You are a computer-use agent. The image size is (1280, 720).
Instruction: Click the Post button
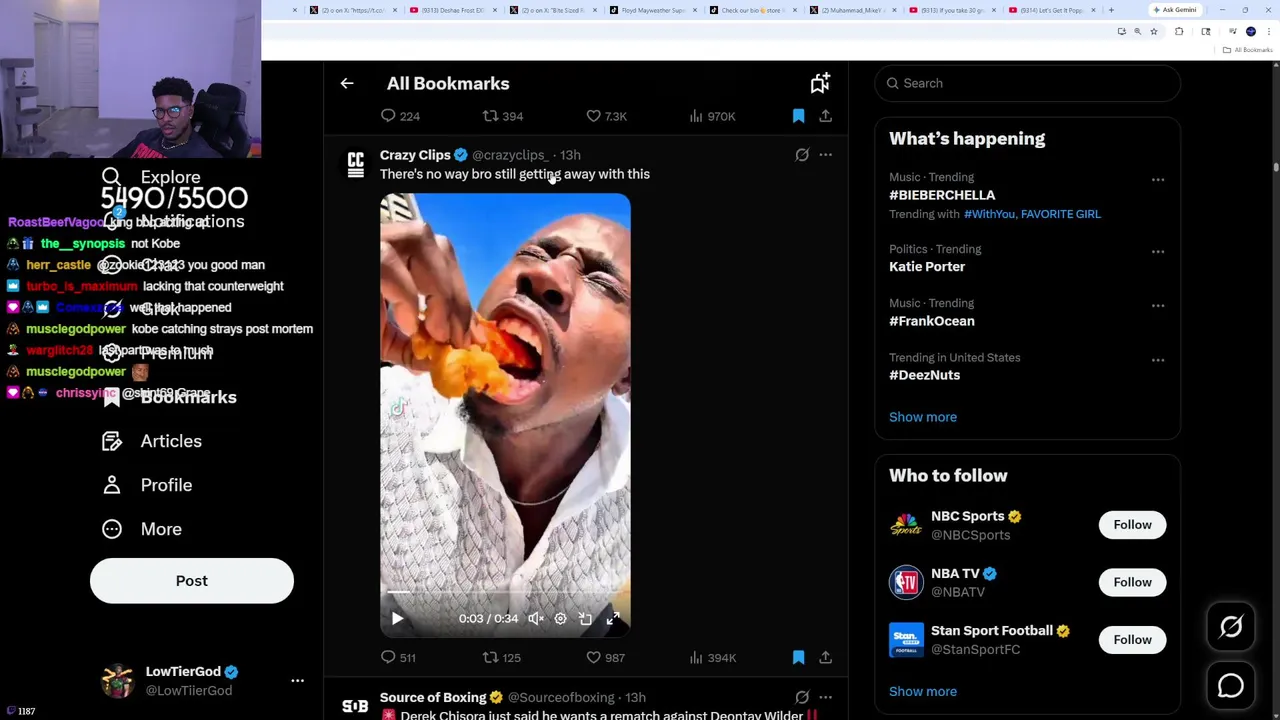pyautogui.click(x=192, y=581)
